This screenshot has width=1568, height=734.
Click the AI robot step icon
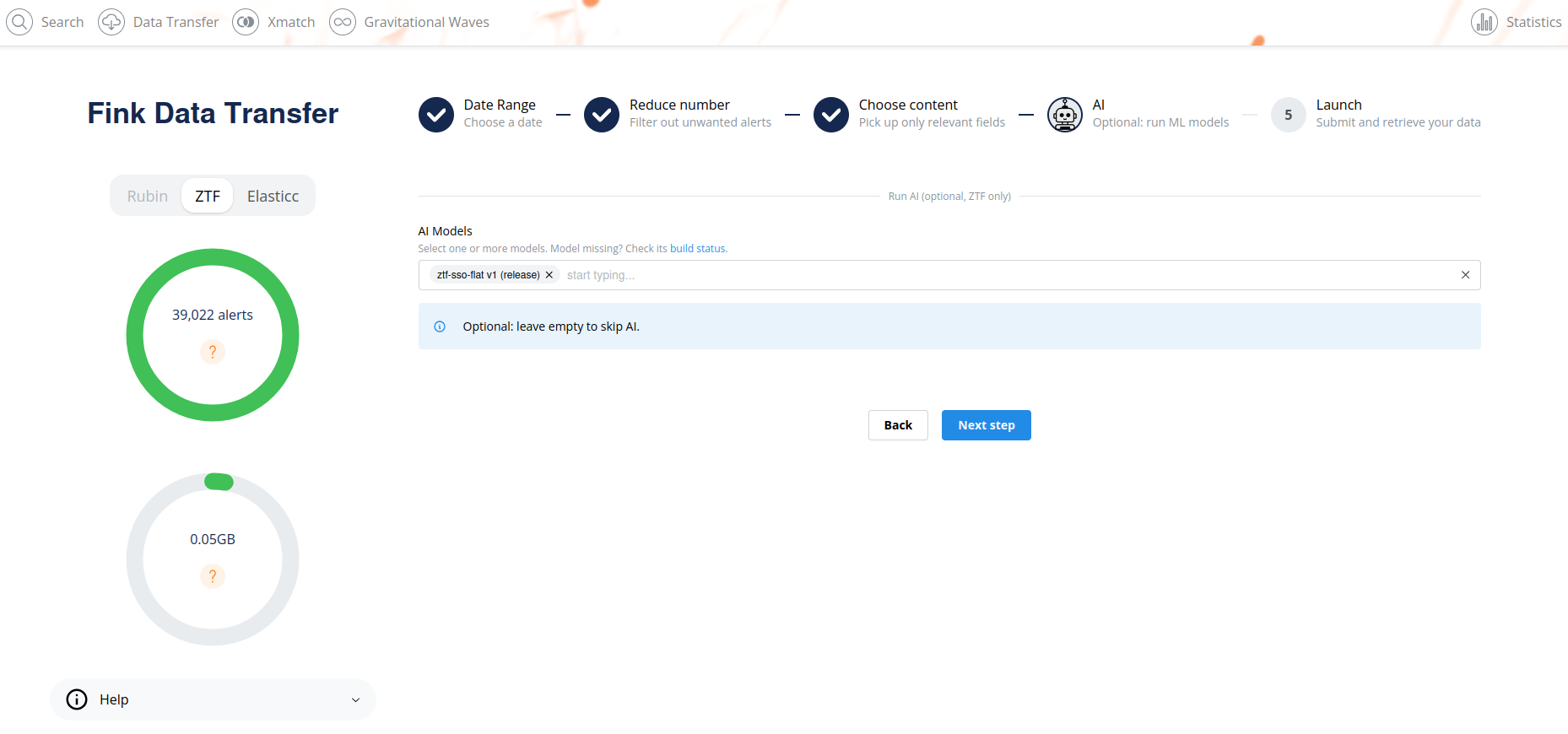(x=1065, y=115)
